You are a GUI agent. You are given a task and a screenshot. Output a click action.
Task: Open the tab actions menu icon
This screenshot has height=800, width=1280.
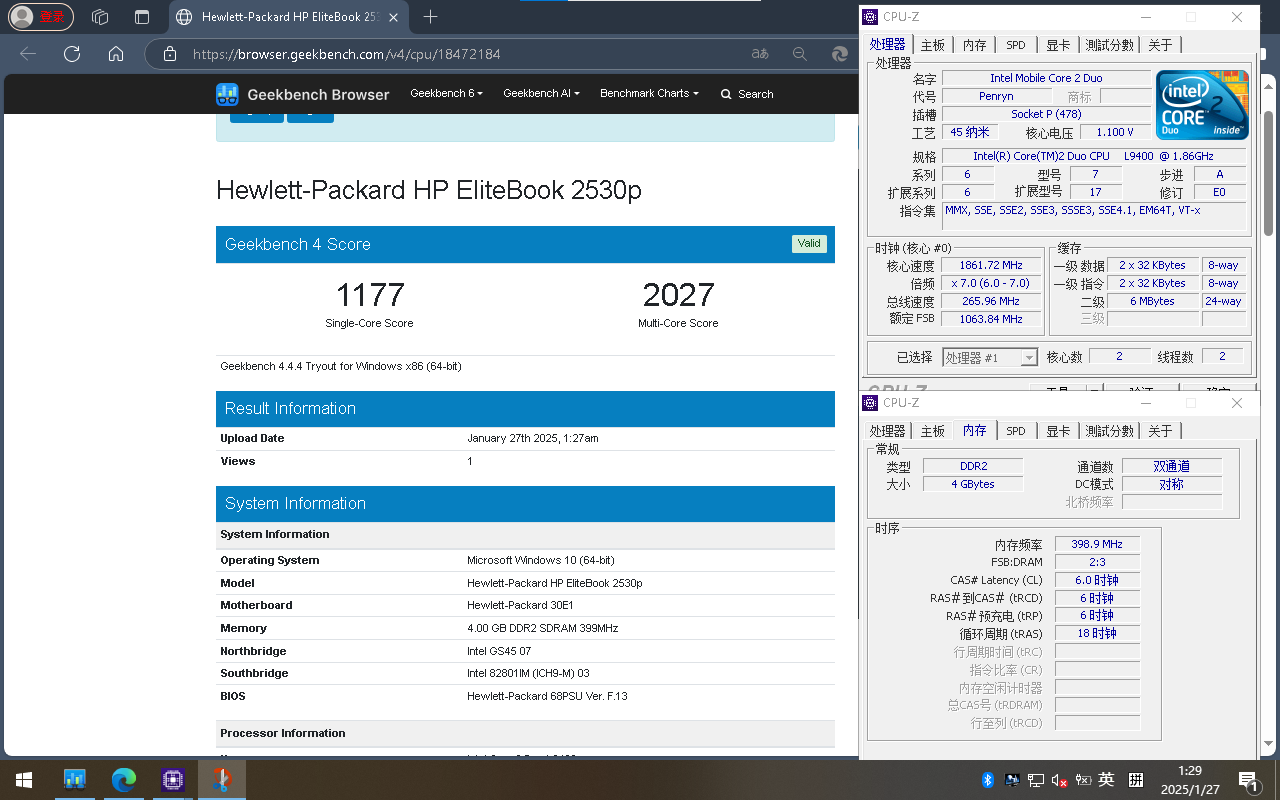[x=141, y=17]
